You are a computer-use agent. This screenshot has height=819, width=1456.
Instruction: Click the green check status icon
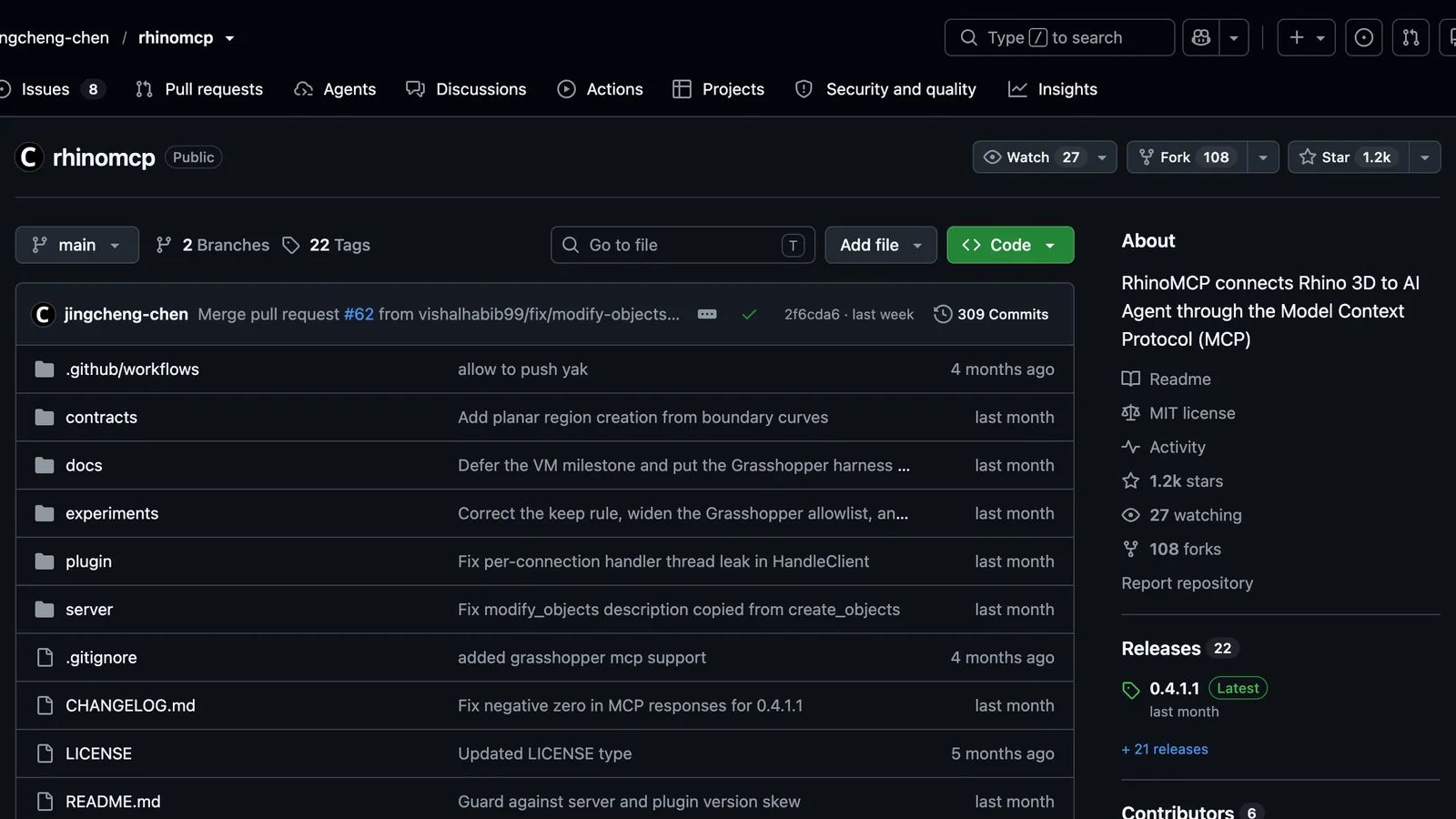749,314
